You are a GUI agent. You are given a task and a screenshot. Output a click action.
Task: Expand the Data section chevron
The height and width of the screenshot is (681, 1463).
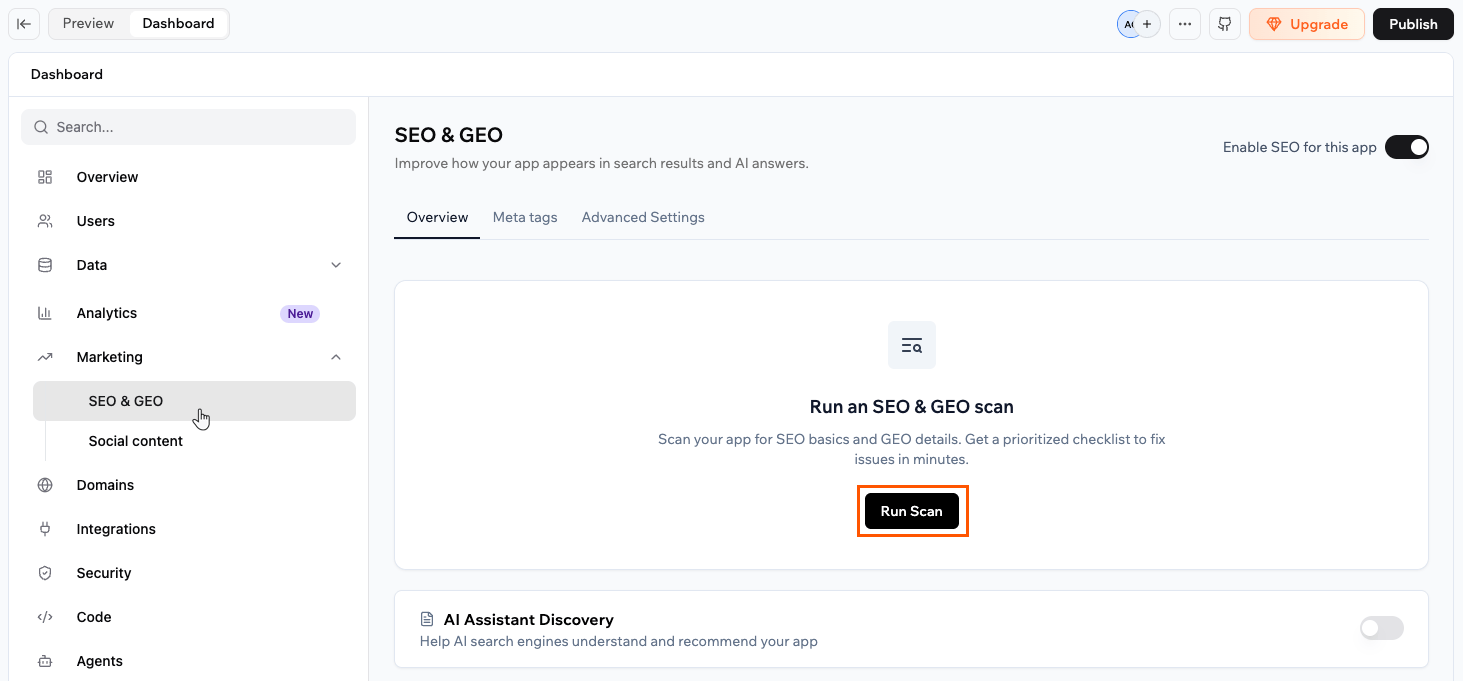(336, 265)
